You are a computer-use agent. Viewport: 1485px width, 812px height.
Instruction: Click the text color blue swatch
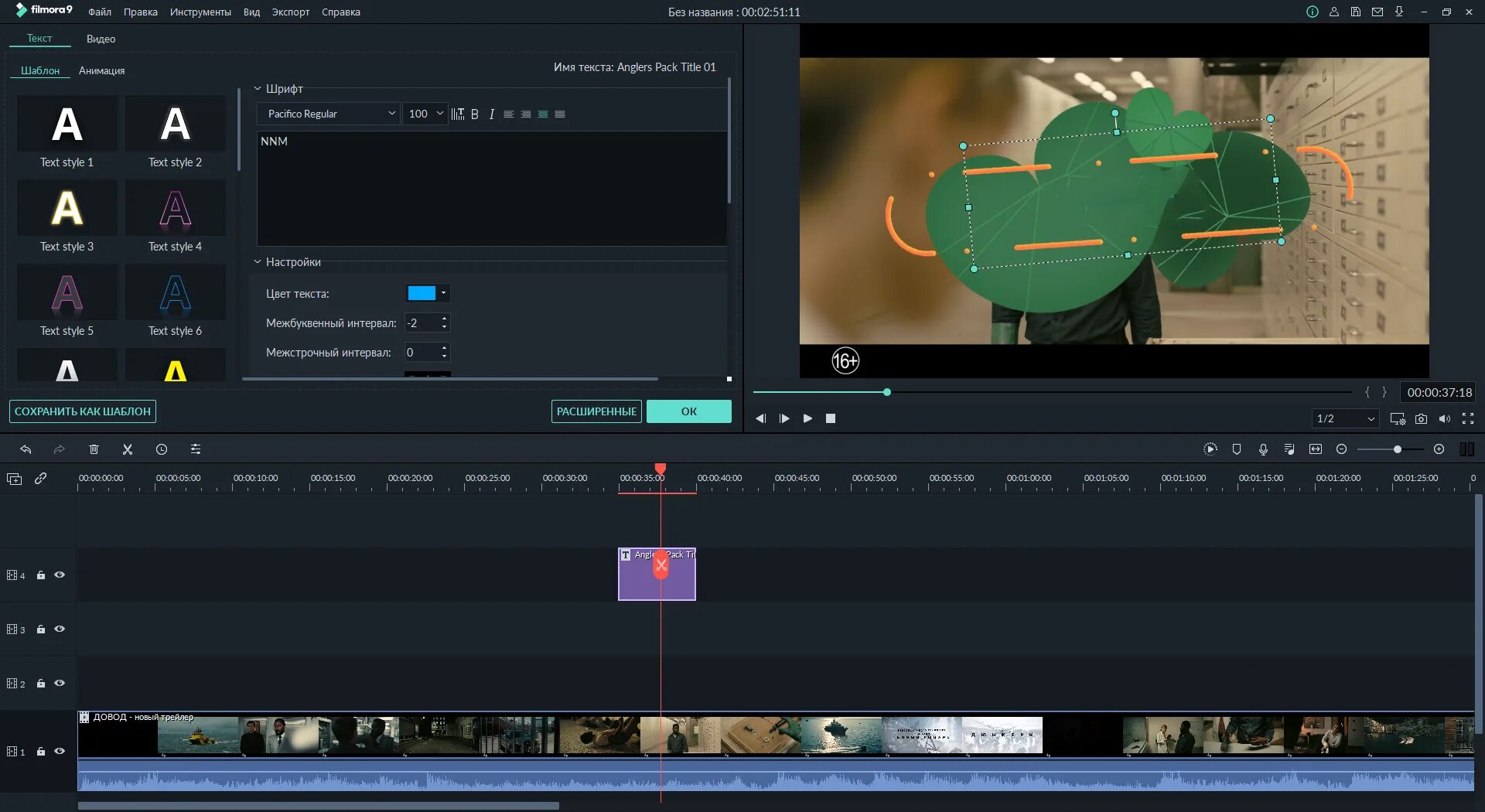coord(422,293)
